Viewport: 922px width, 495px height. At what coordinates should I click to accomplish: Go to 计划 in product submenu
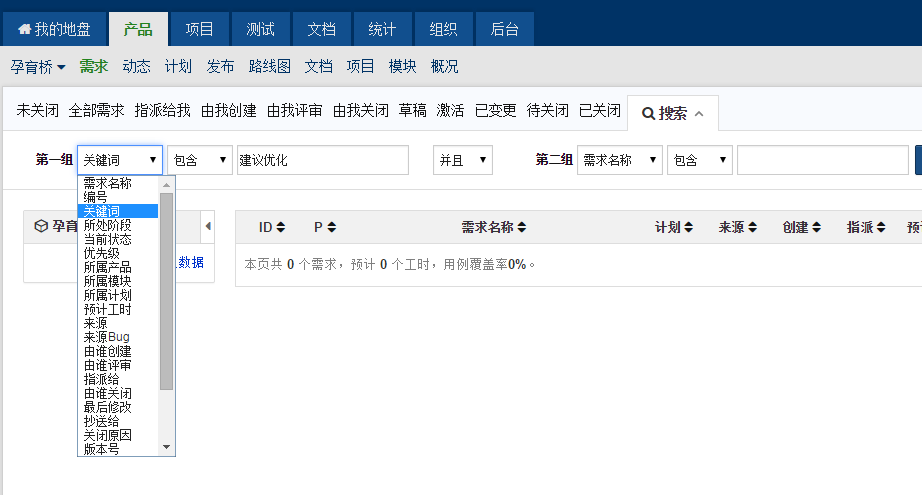(x=178, y=66)
